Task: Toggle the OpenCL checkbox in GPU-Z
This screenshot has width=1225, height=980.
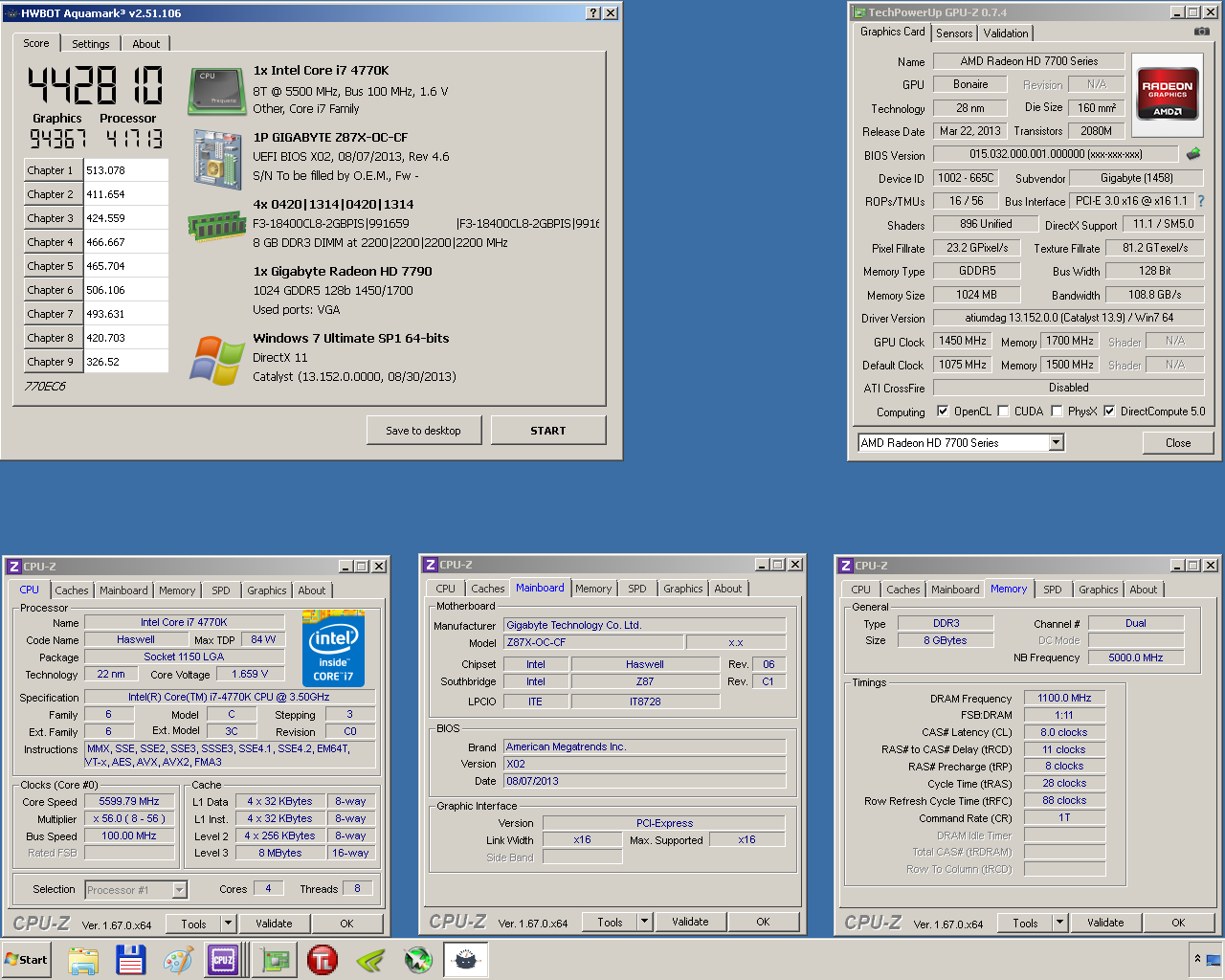Action: (943, 412)
